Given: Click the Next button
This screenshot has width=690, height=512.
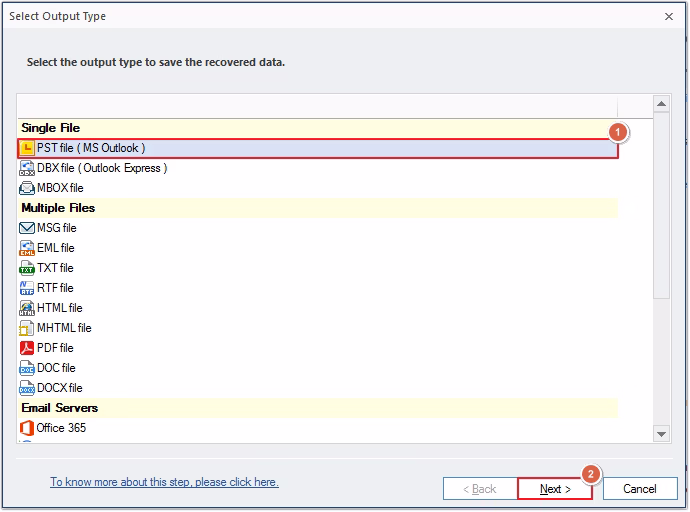Looking at the screenshot, I should tap(555, 489).
